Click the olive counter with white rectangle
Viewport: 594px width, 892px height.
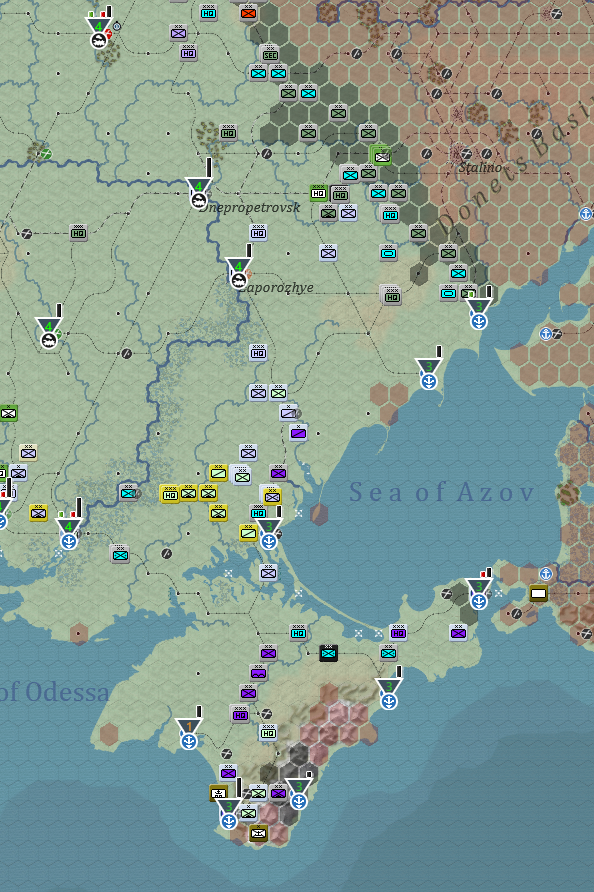click(538, 594)
